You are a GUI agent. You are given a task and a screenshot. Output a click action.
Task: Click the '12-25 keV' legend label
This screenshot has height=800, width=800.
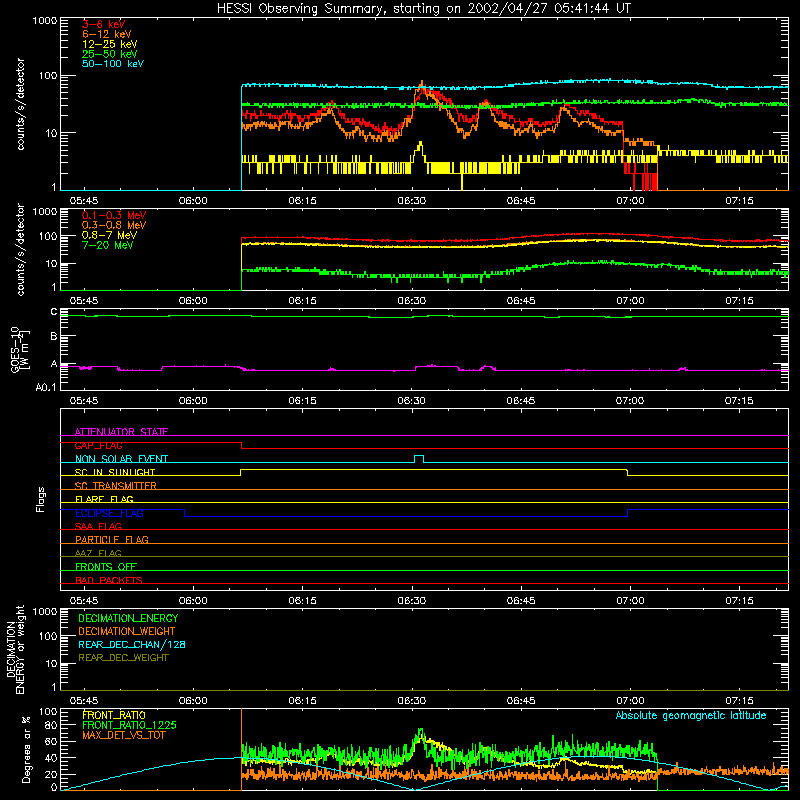pos(110,44)
